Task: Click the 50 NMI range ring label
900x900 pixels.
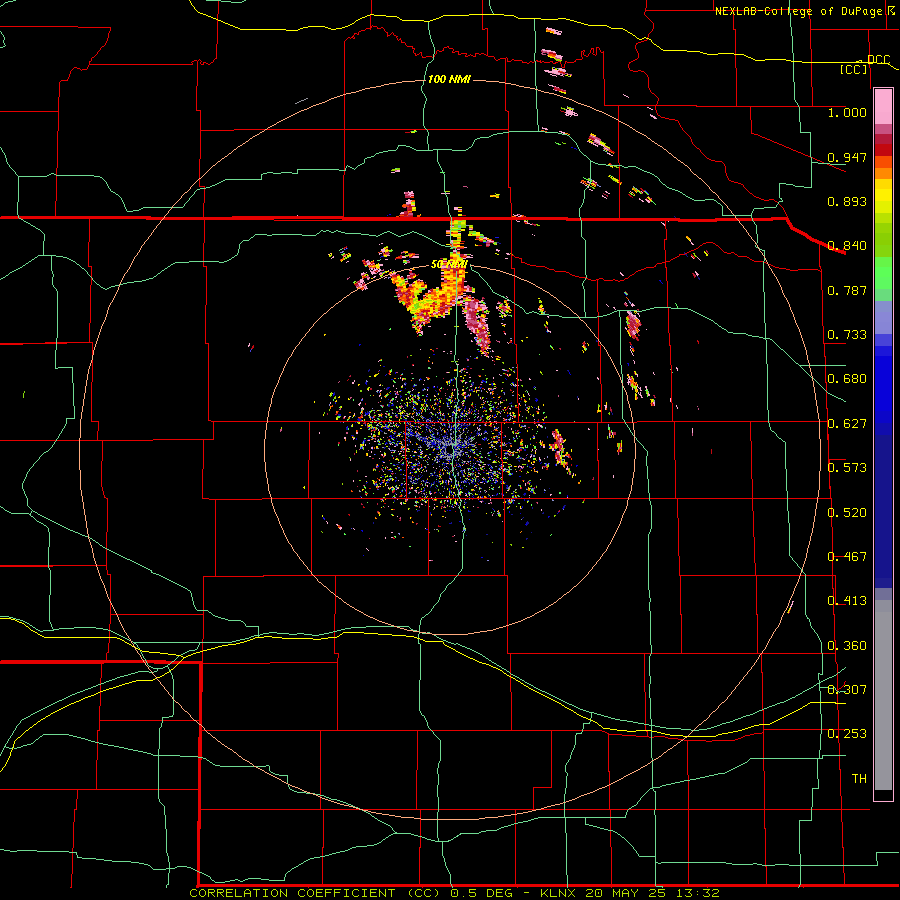Action: pos(449,265)
